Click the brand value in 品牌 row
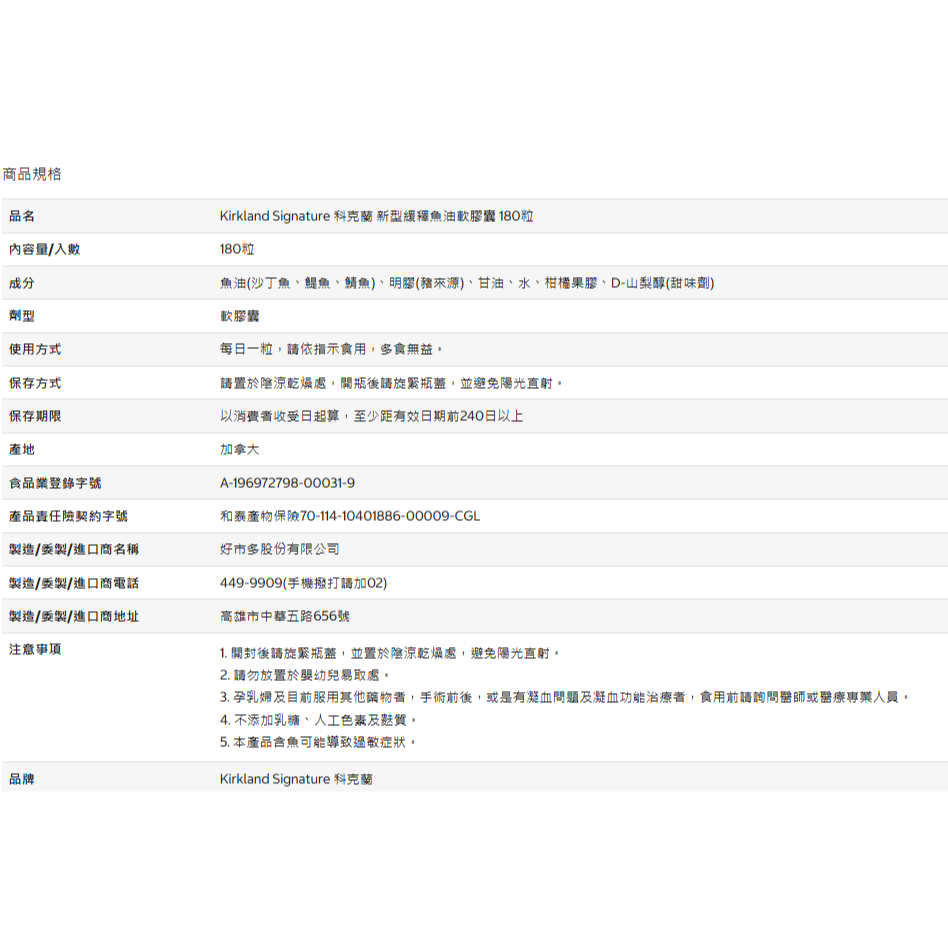The image size is (948, 948). 296,779
